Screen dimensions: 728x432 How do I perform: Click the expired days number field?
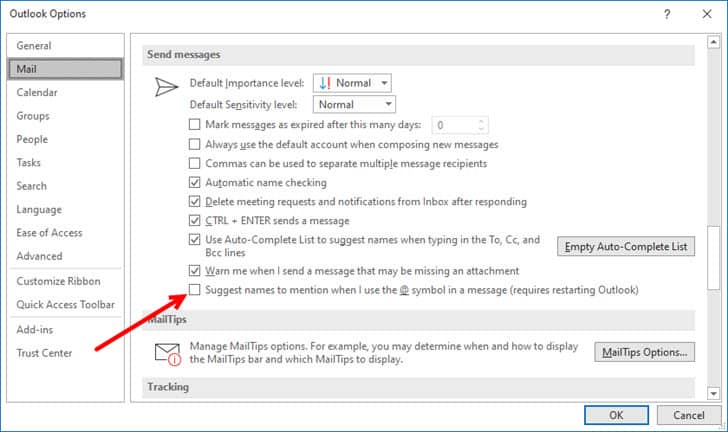tap(454, 125)
